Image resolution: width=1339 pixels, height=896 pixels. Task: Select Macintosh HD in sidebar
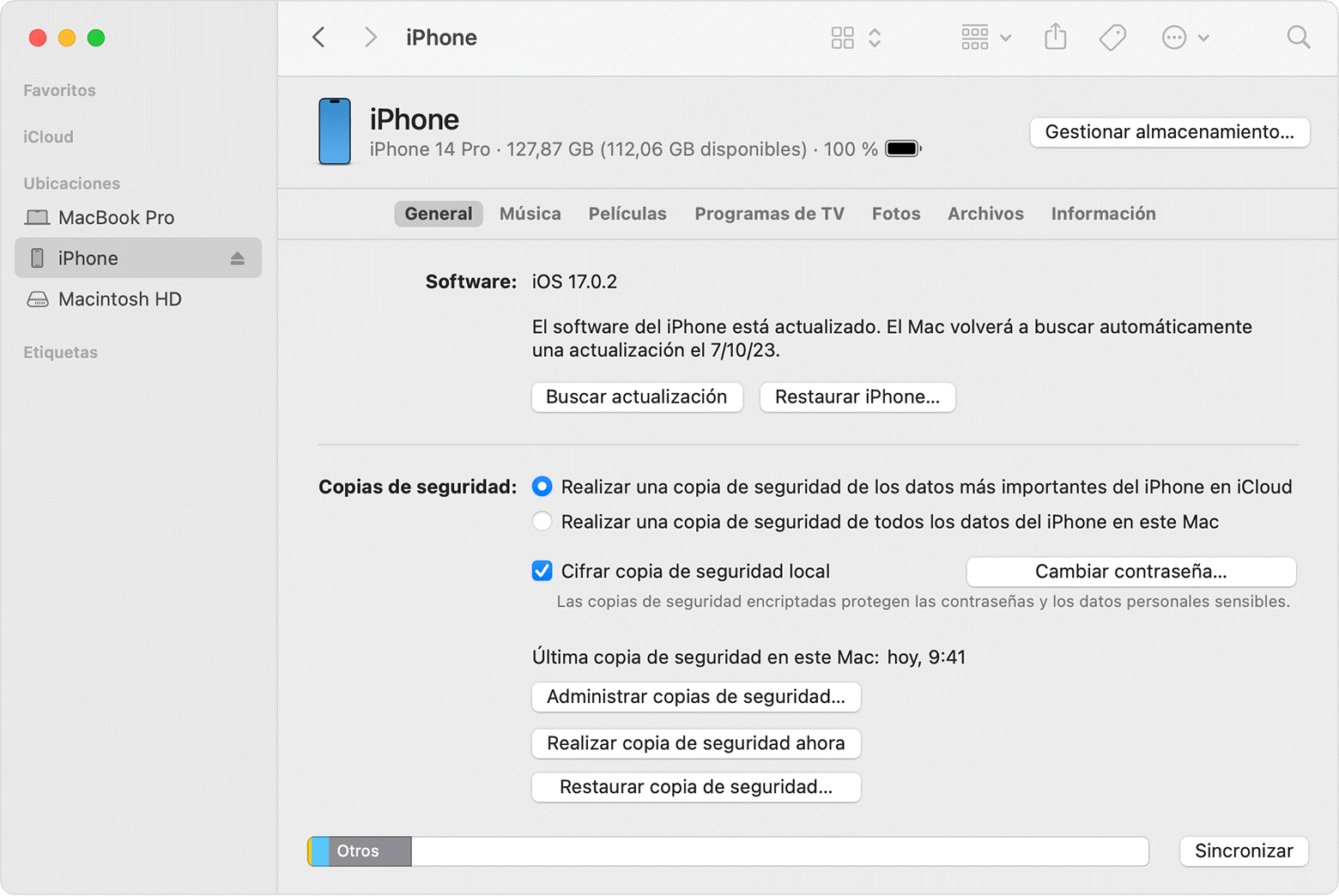pos(119,300)
